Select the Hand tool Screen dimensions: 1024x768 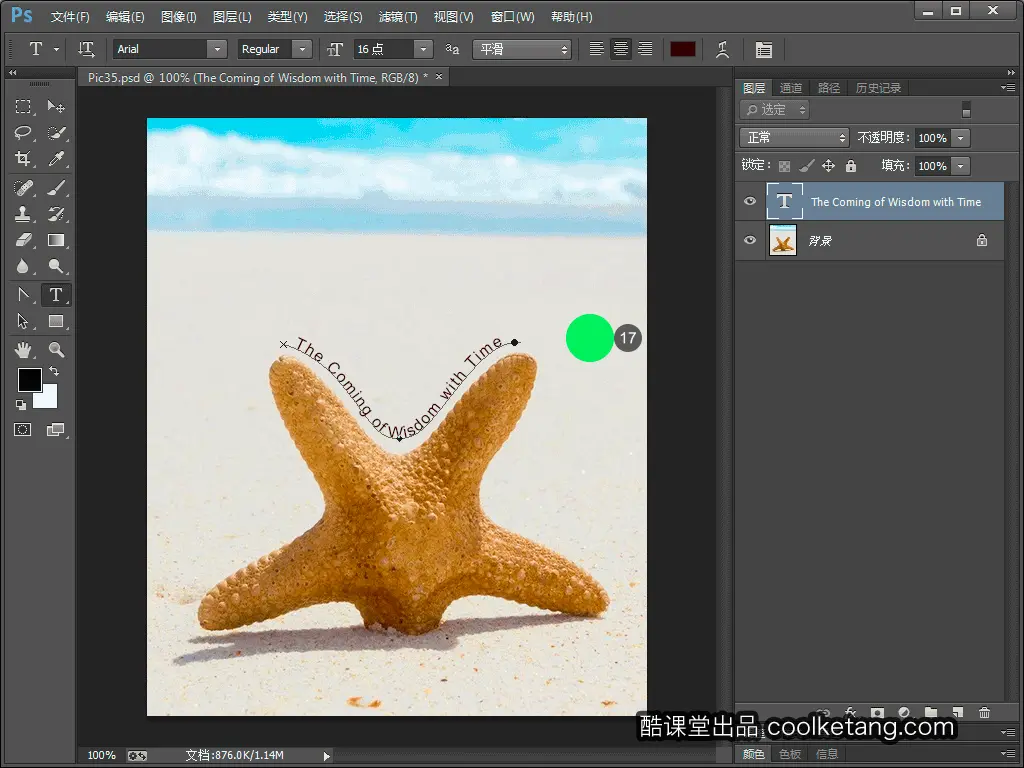[23, 350]
